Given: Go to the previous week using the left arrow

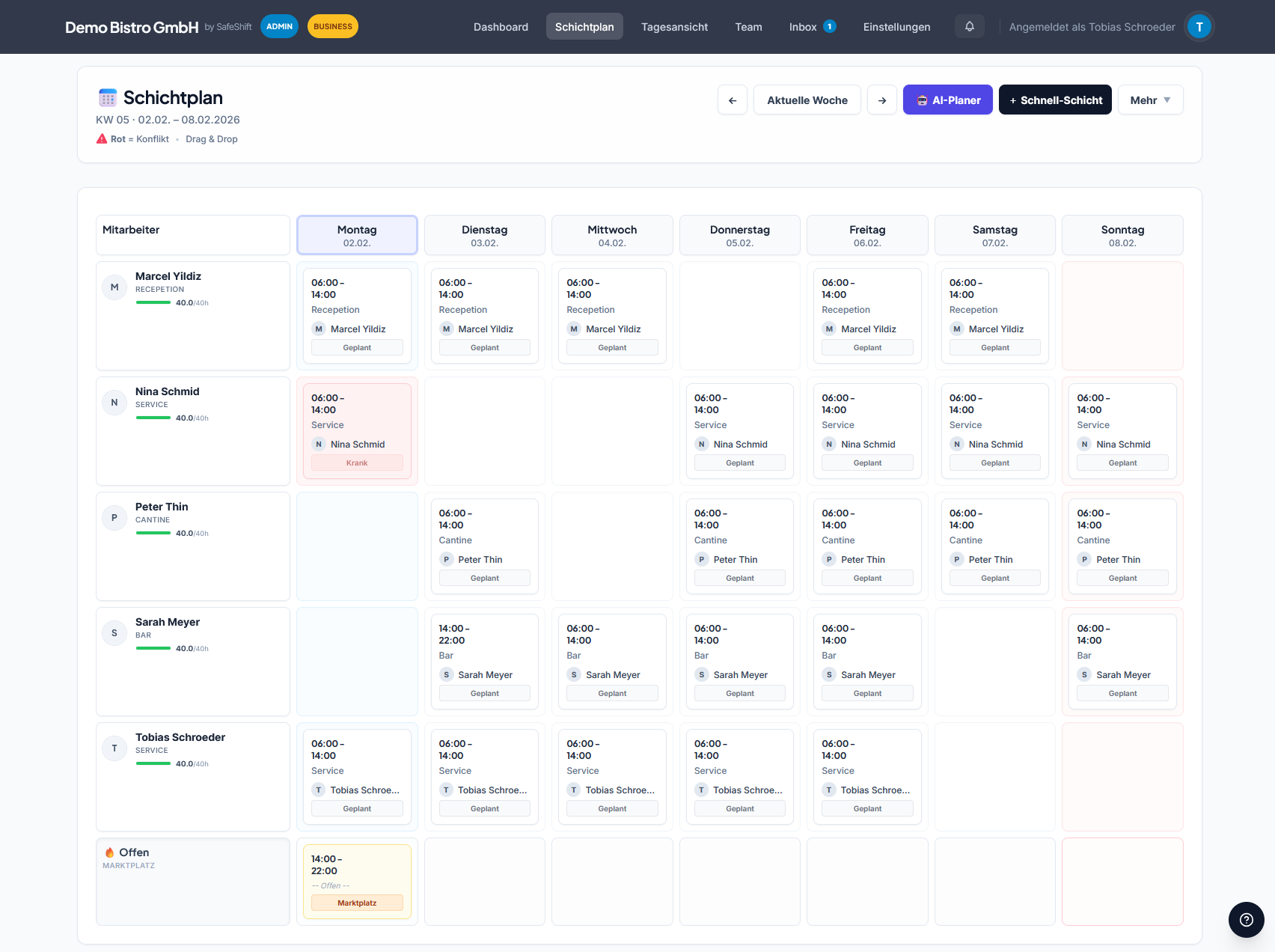Looking at the screenshot, I should pyautogui.click(x=732, y=100).
